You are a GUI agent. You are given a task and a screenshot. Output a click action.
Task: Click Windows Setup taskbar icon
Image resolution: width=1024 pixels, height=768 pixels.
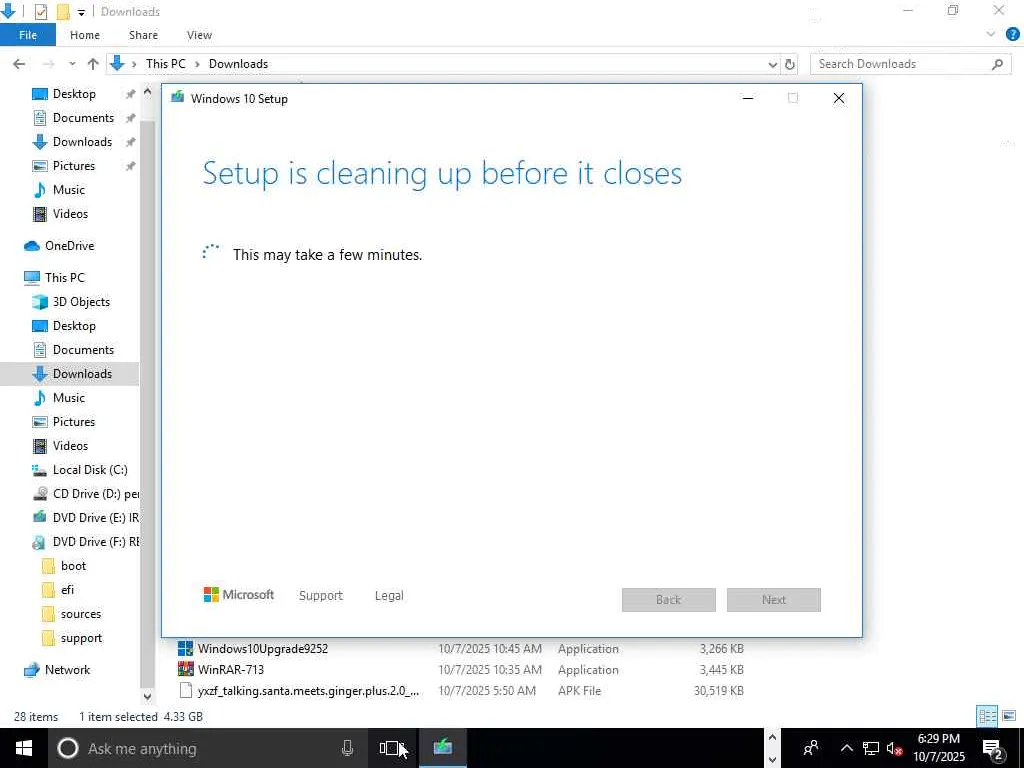[443, 748]
